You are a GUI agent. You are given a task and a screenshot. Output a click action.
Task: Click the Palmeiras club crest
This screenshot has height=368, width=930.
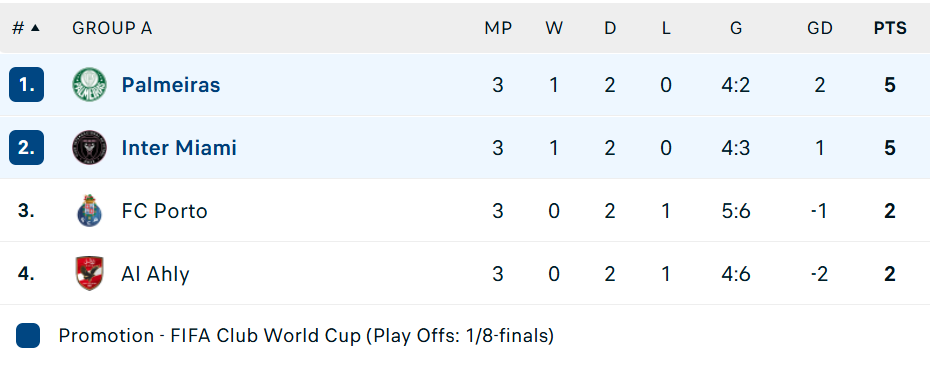pyautogui.click(x=90, y=85)
